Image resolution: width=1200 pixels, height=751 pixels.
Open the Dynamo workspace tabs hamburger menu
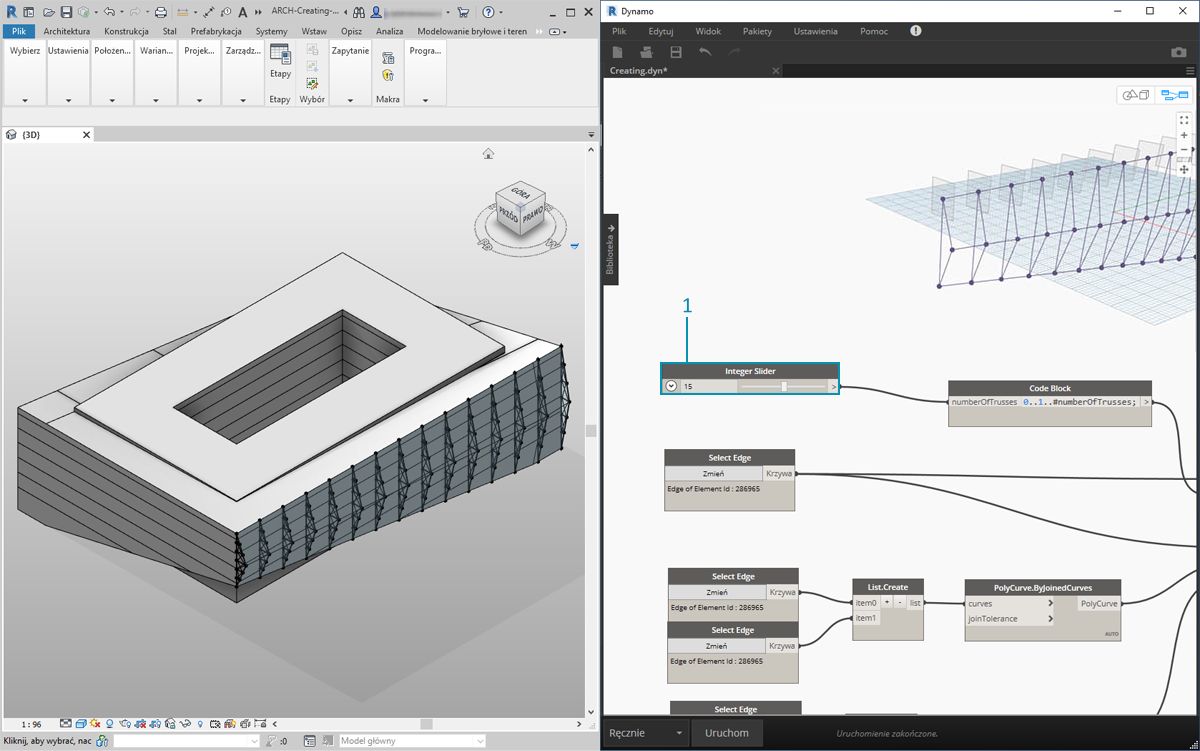[x=1190, y=71]
